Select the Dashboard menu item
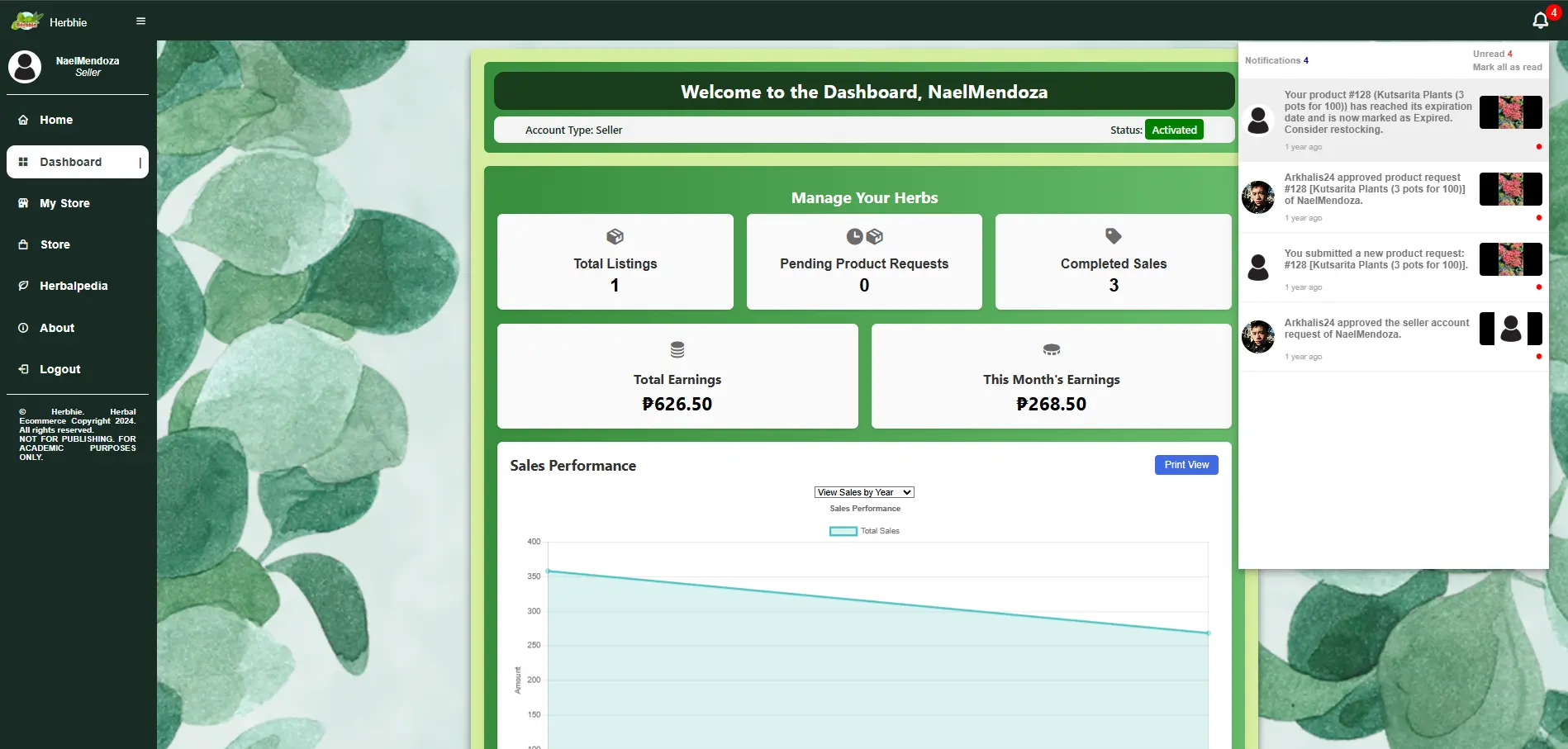 [x=78, y=162]
